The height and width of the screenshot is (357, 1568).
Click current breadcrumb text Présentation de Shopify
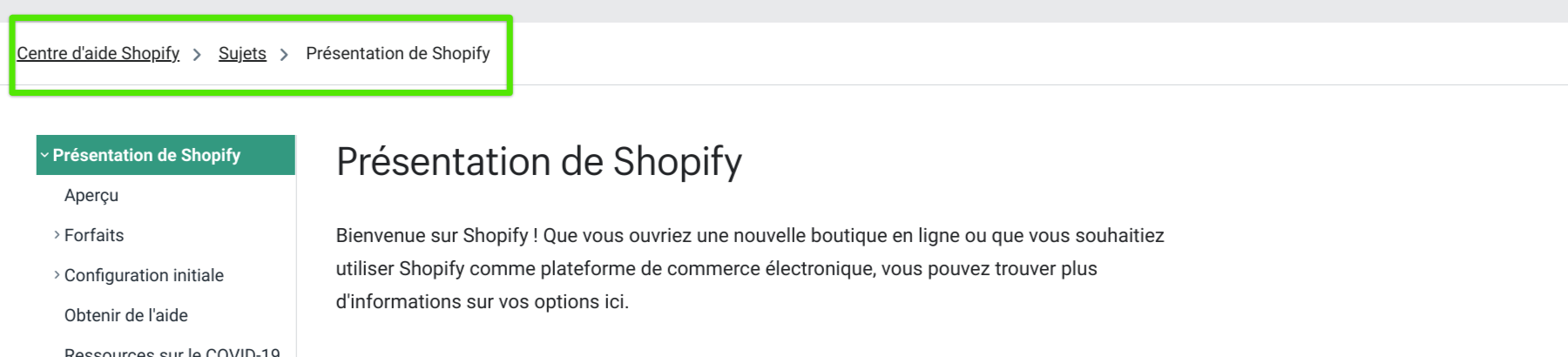tap(397, 54)
